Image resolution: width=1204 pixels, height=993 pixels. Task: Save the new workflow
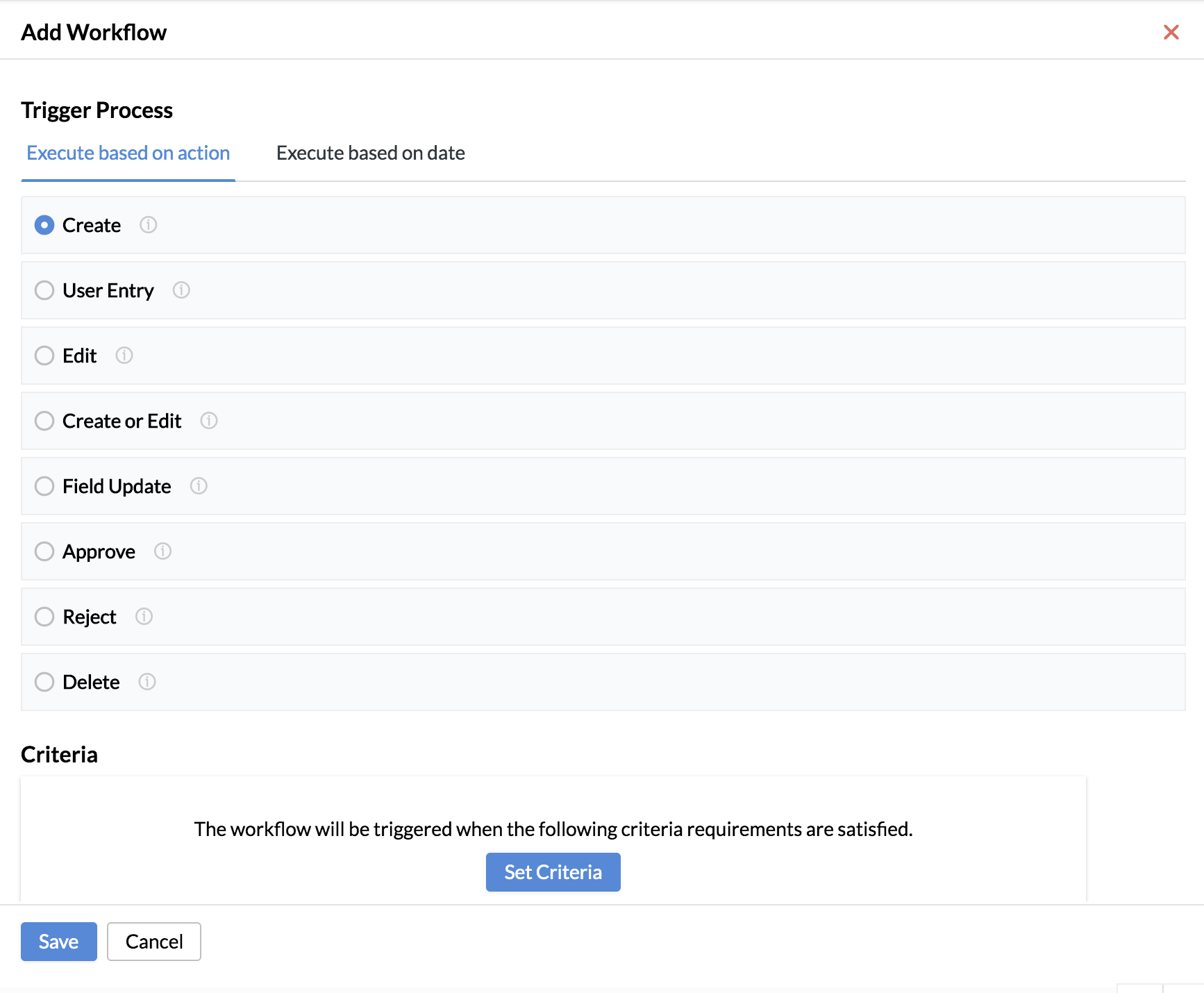59,942
